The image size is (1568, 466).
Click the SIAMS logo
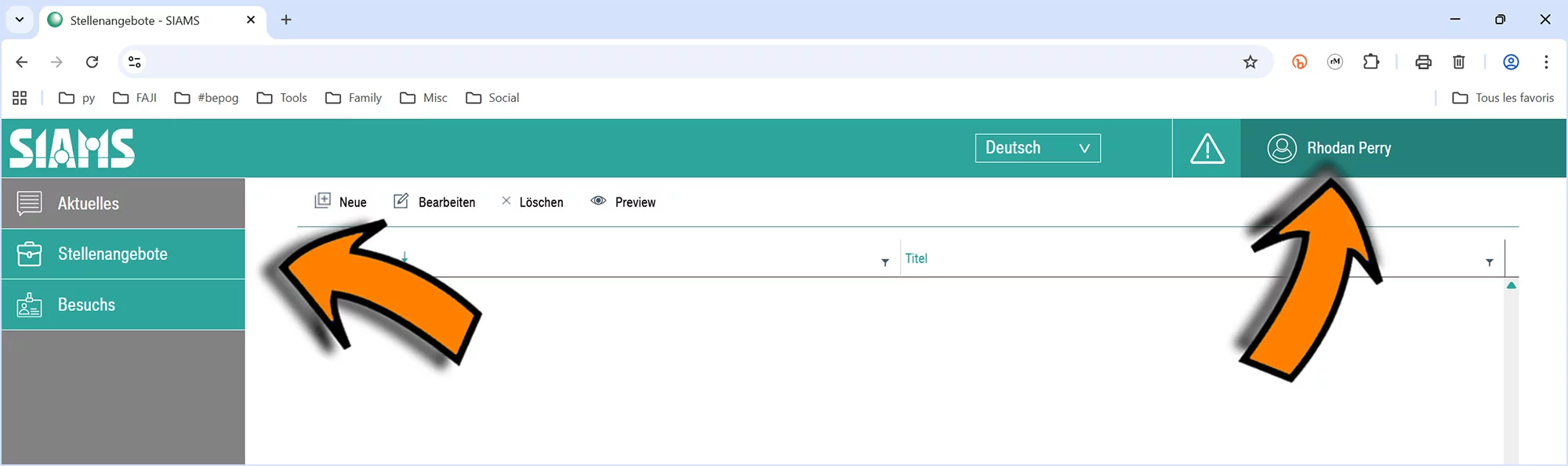[x=72, y=148]
